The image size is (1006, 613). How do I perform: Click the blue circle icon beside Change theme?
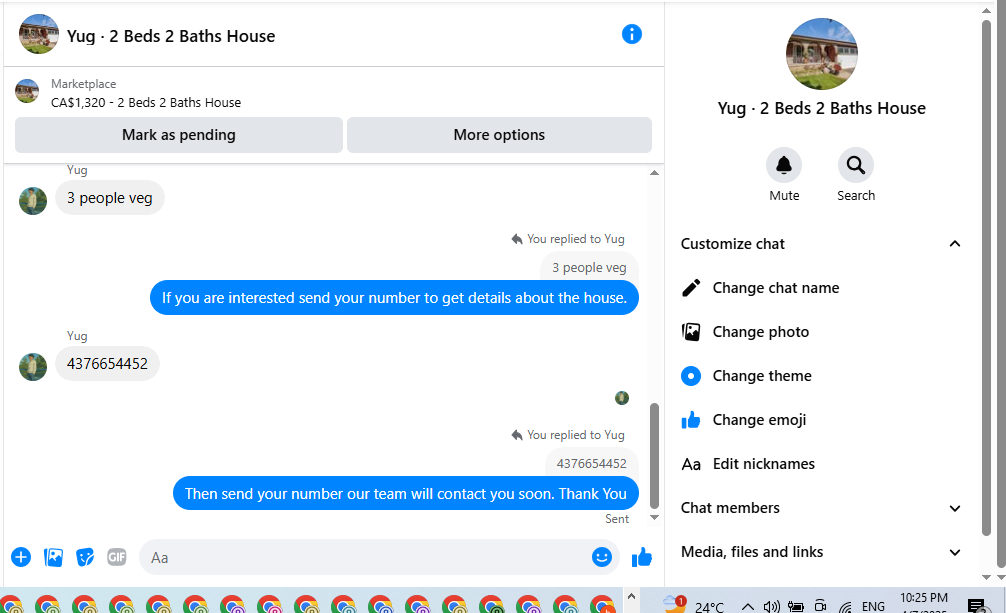click(x=691, y=376)
